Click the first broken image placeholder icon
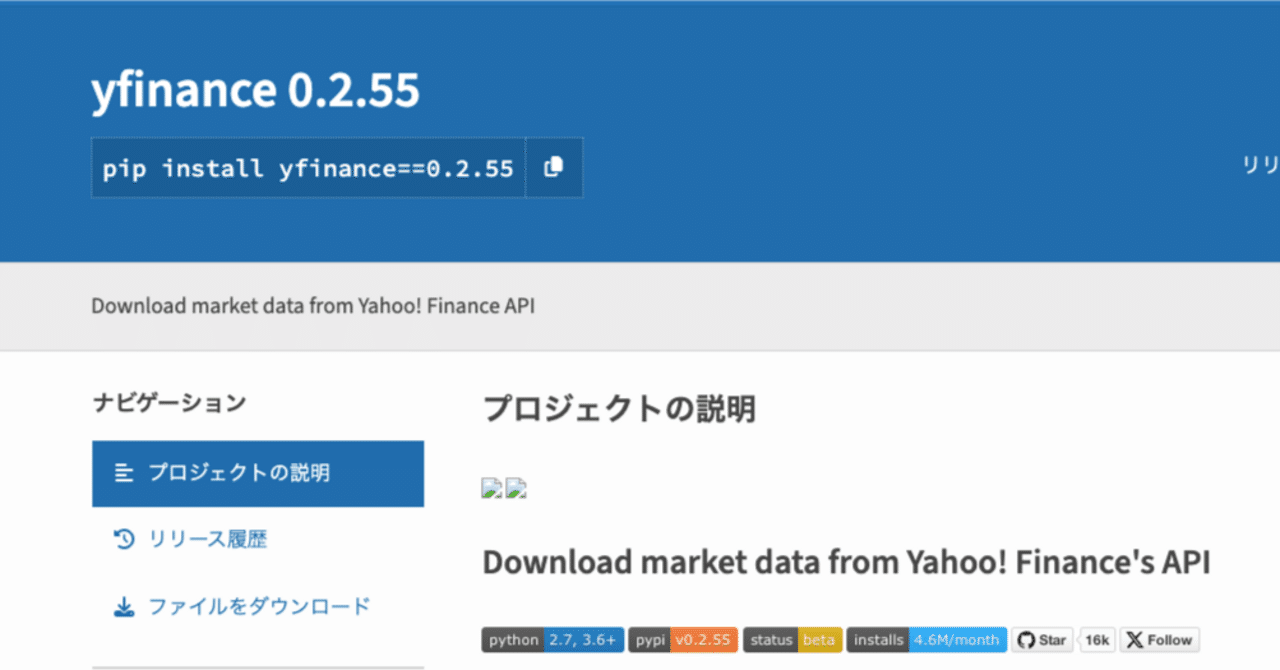Image resolution: width=1280 pixels, height=670 pixels. click(490, 489)
